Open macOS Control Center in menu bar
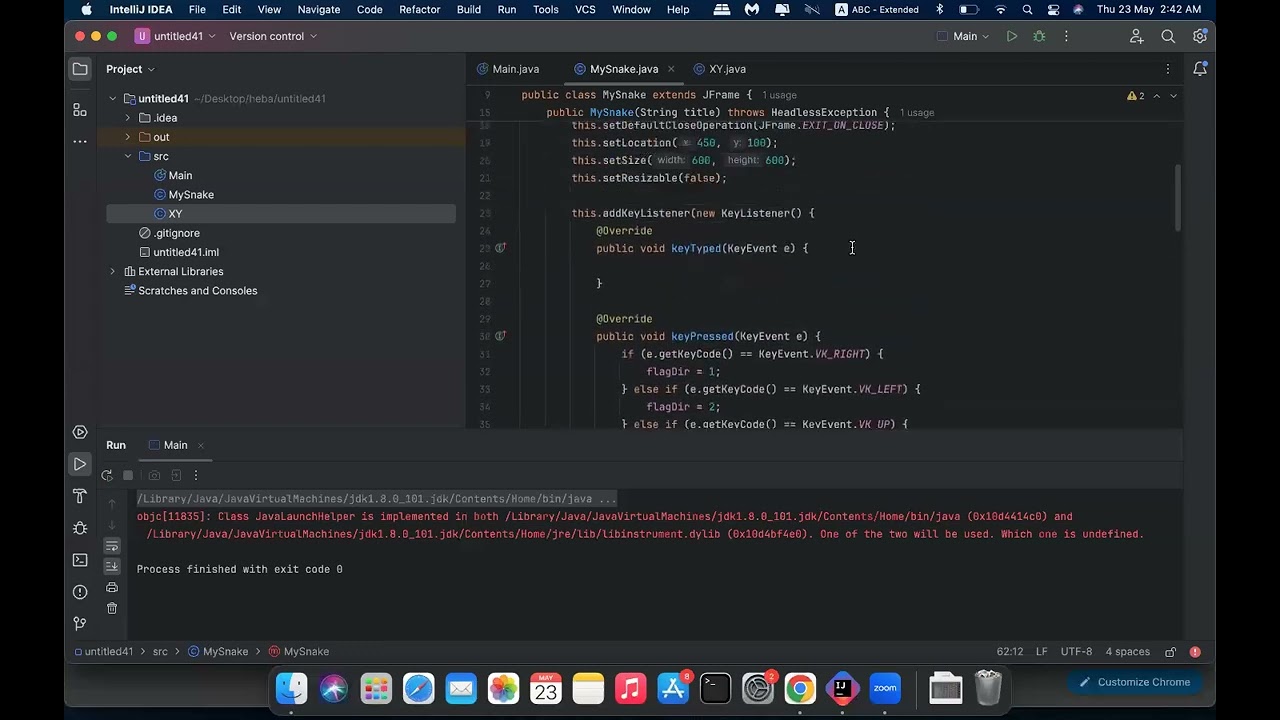1280x720 pixels. click(x=1053, y=9)
